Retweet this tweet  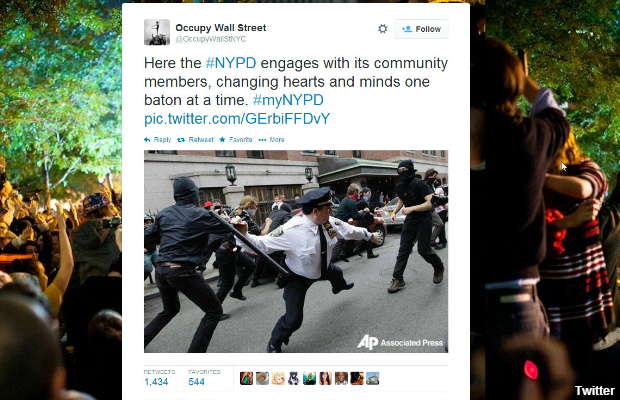(x=195, y=140)
